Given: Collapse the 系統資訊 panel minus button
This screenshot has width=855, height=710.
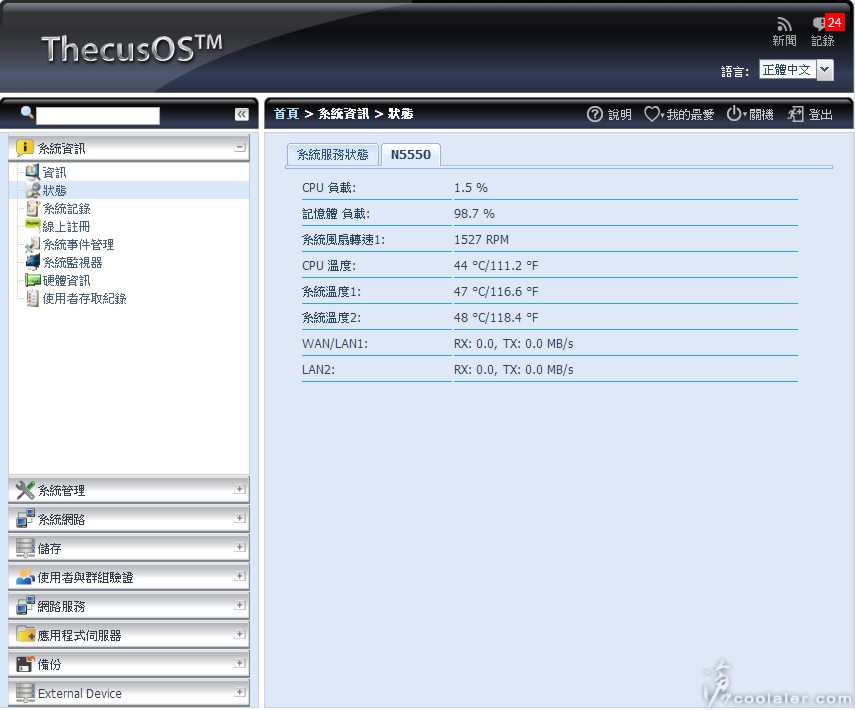Looking at the screenshot, I should [239, 148].
